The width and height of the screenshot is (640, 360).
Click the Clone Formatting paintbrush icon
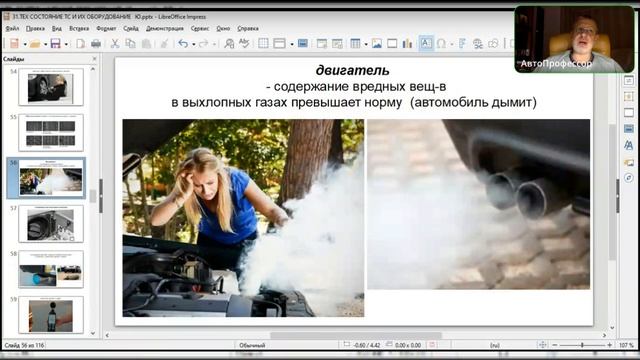(x=164, y=43)
